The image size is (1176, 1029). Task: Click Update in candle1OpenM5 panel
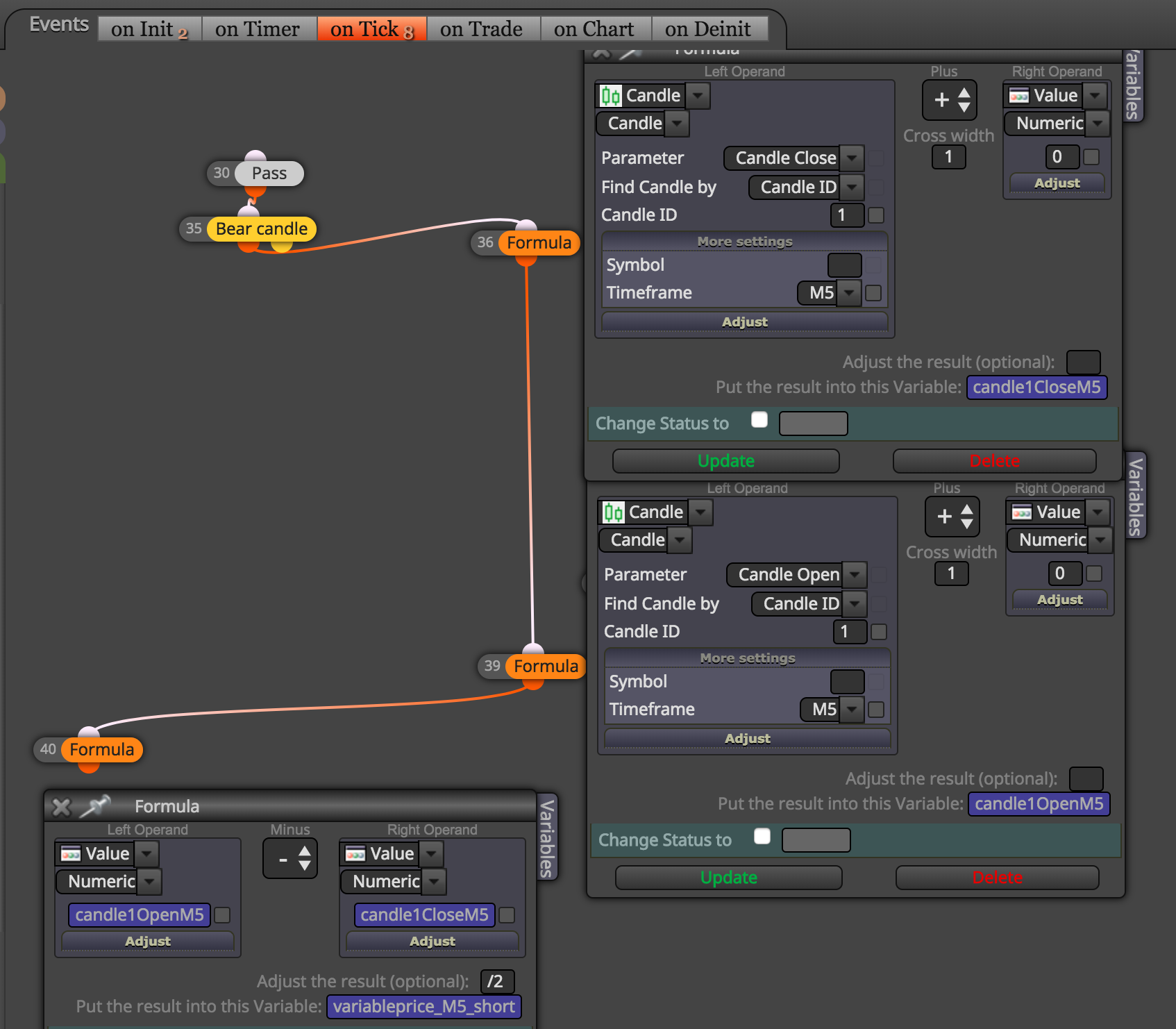pyautogui.click(x=729, y=878)
